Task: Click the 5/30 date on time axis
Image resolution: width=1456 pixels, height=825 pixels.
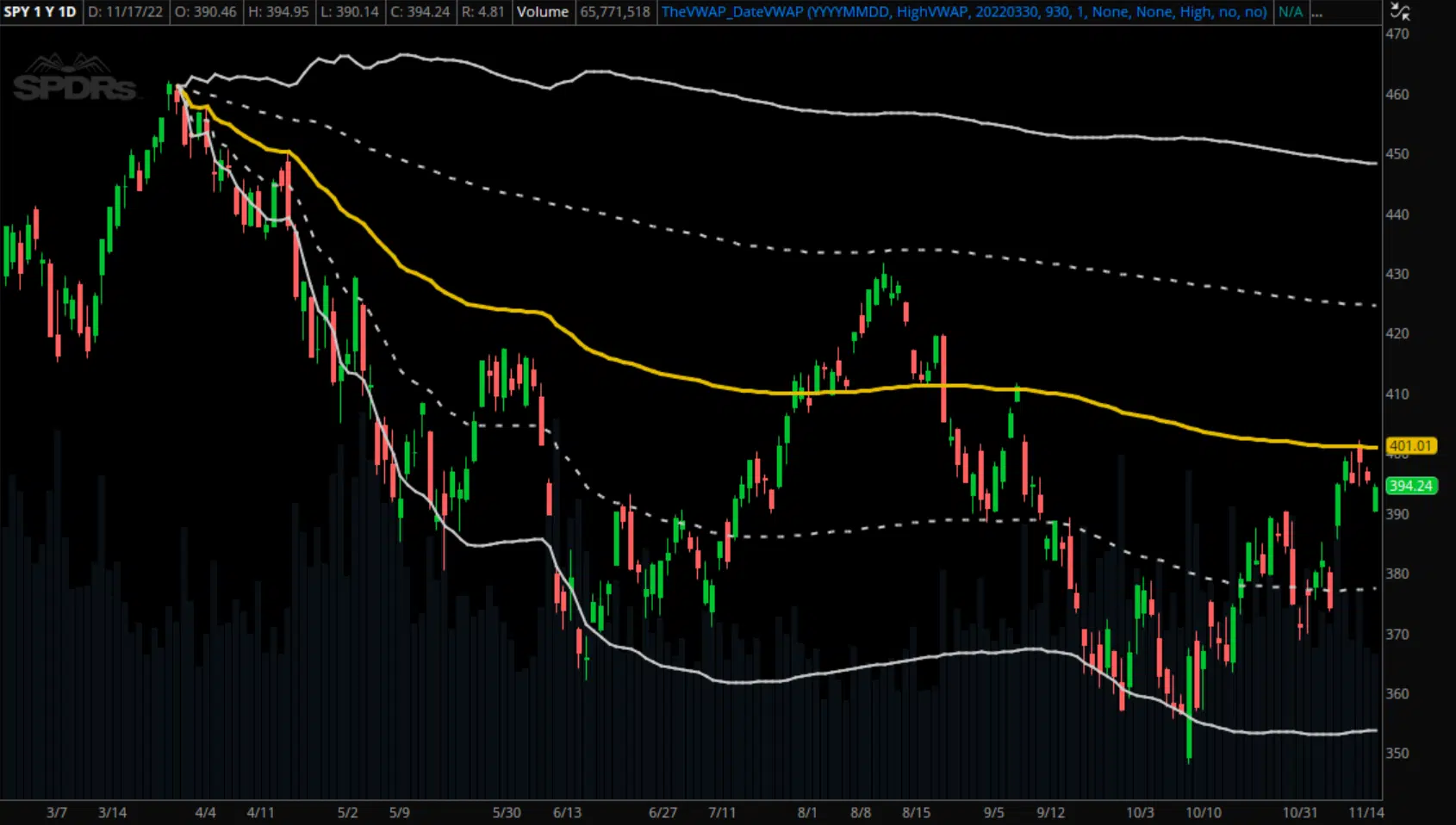Action: pos(507,812)
